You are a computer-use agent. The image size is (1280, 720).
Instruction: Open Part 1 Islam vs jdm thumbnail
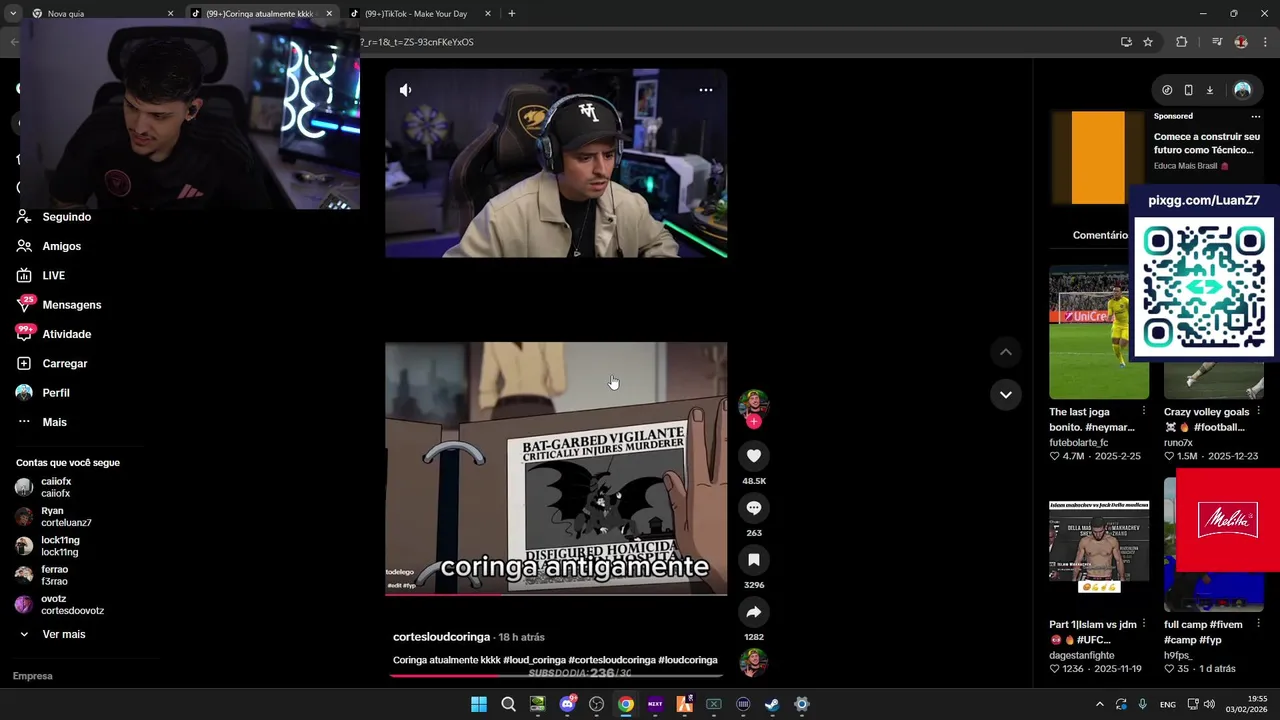coord(1099,545)
